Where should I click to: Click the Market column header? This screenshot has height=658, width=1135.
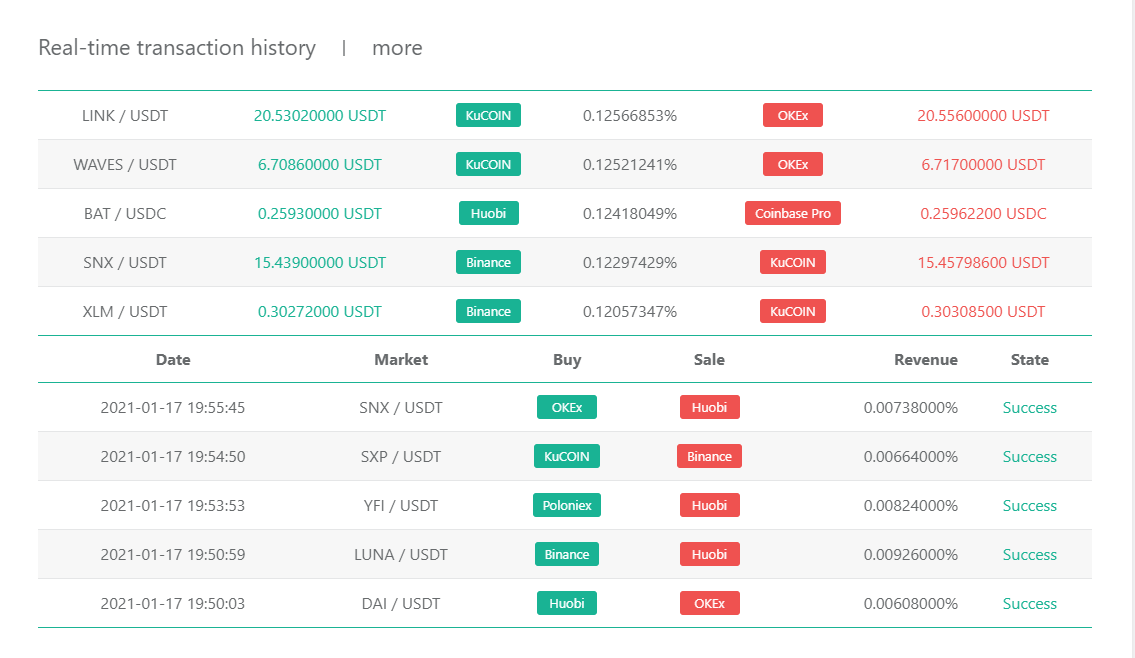(x=401, y=359)
